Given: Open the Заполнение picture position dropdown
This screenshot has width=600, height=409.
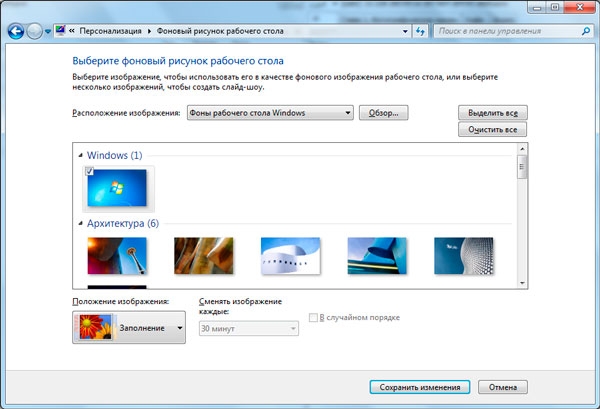Looking at the screenshot, I should [179, 328].
